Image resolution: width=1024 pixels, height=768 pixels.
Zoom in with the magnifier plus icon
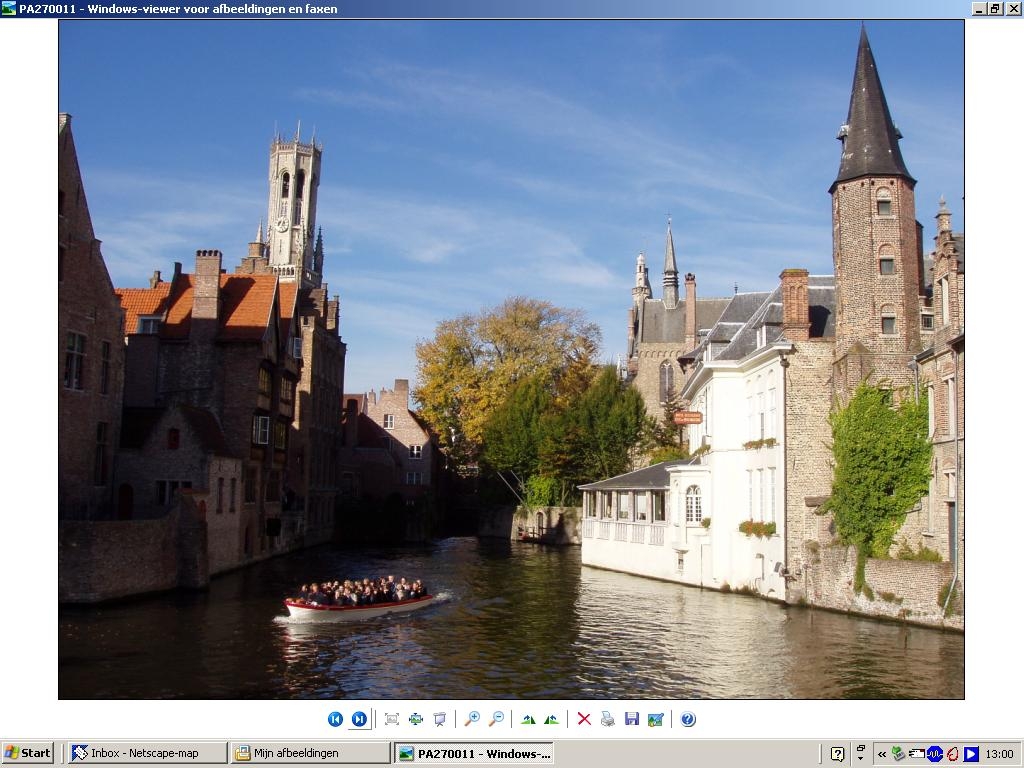472,719
